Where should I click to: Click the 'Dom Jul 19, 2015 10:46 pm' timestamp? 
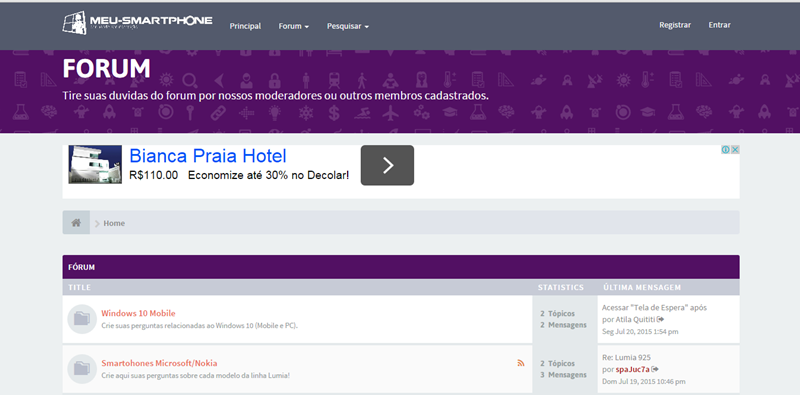(x=644, y=382)
